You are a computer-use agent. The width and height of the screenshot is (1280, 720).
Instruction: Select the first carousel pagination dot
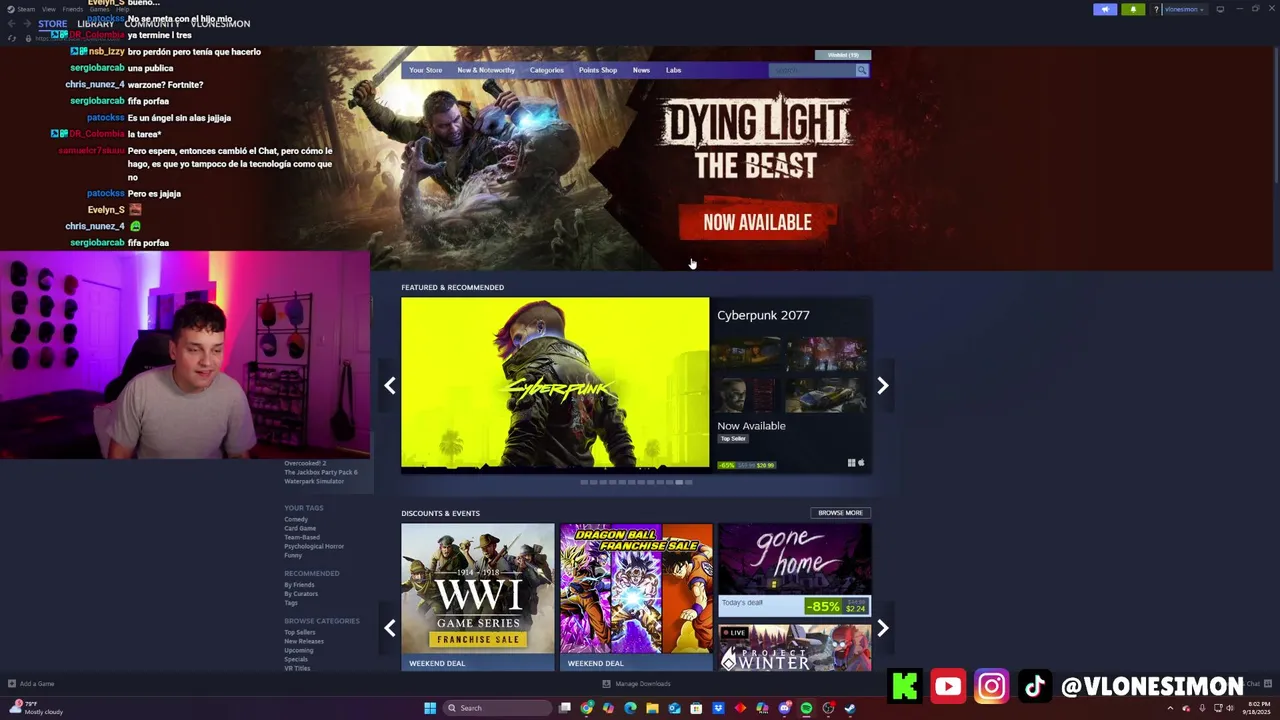(584, 482)
